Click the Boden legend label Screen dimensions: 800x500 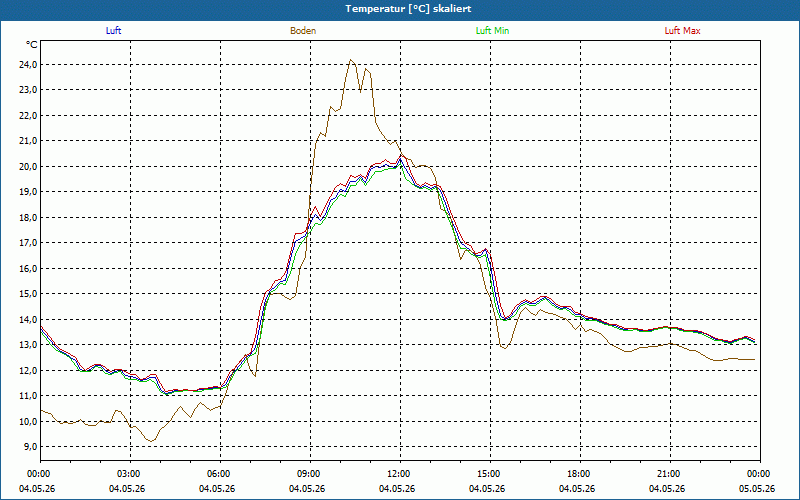click(x=303, y=31)
